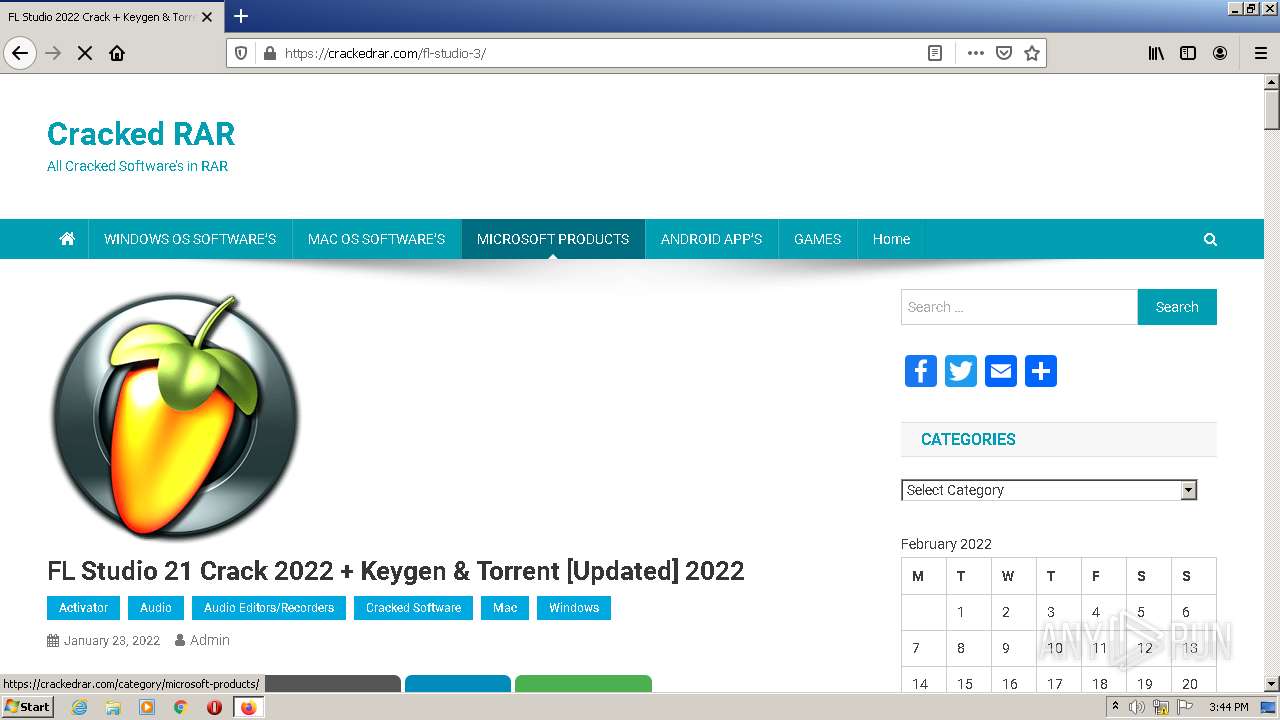Click the tray network icon

coord(1161,707)
